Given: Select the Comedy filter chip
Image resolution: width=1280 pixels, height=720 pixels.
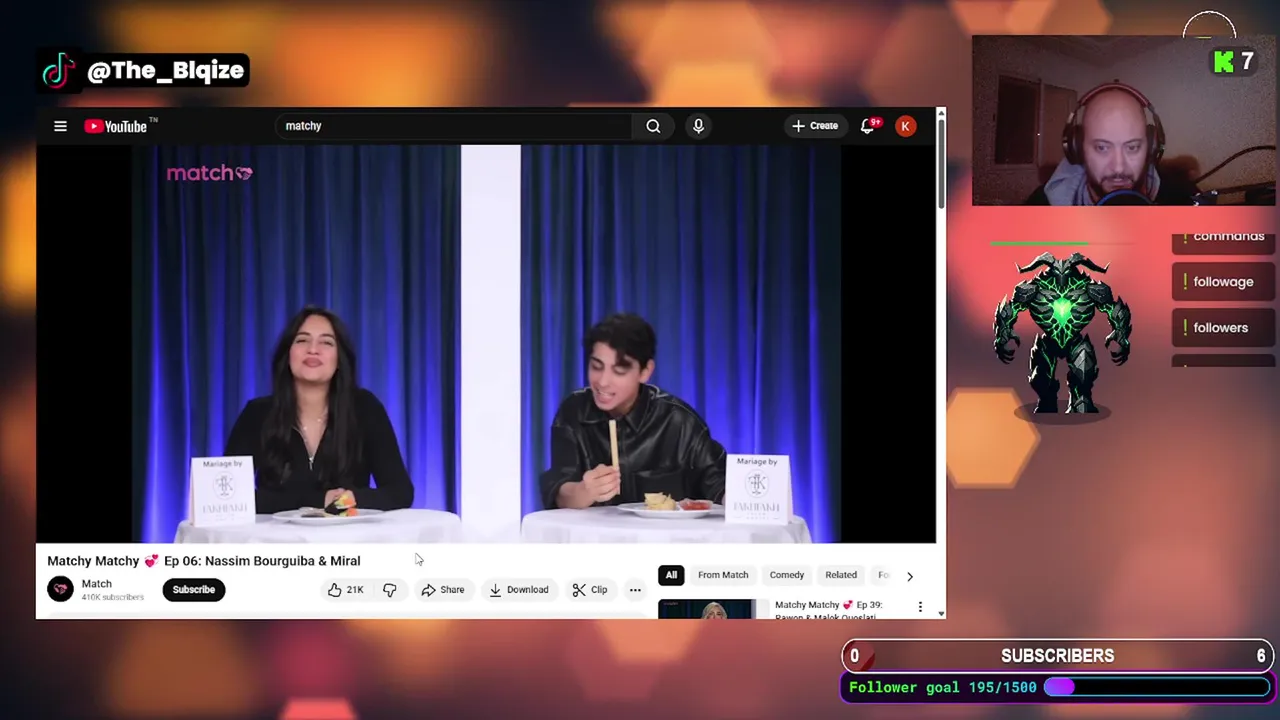Looking at the screenshot, I should click(787, 575).
